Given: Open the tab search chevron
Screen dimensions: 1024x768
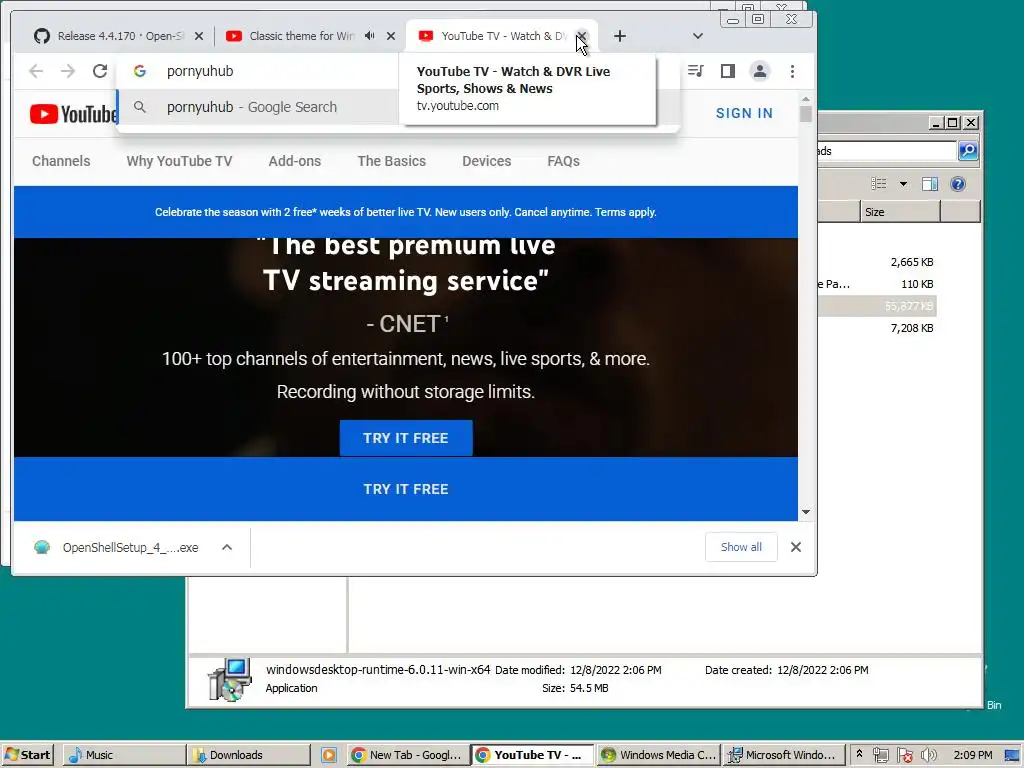Looking at the screenshot, I should (697, 36).
